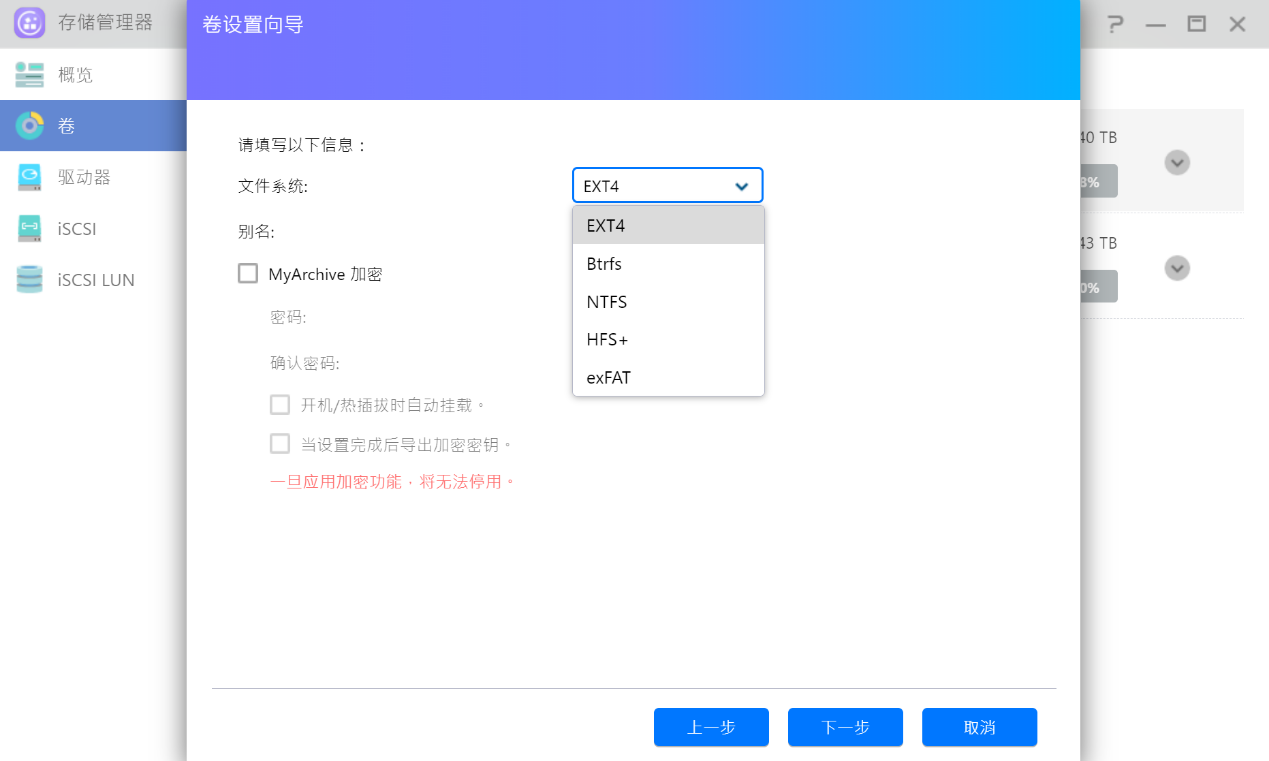Viewport: 1269px width, 761px height.
Task: Expand the second volume's chevron
Action: pyautogui.click(x=1177, y=268)
